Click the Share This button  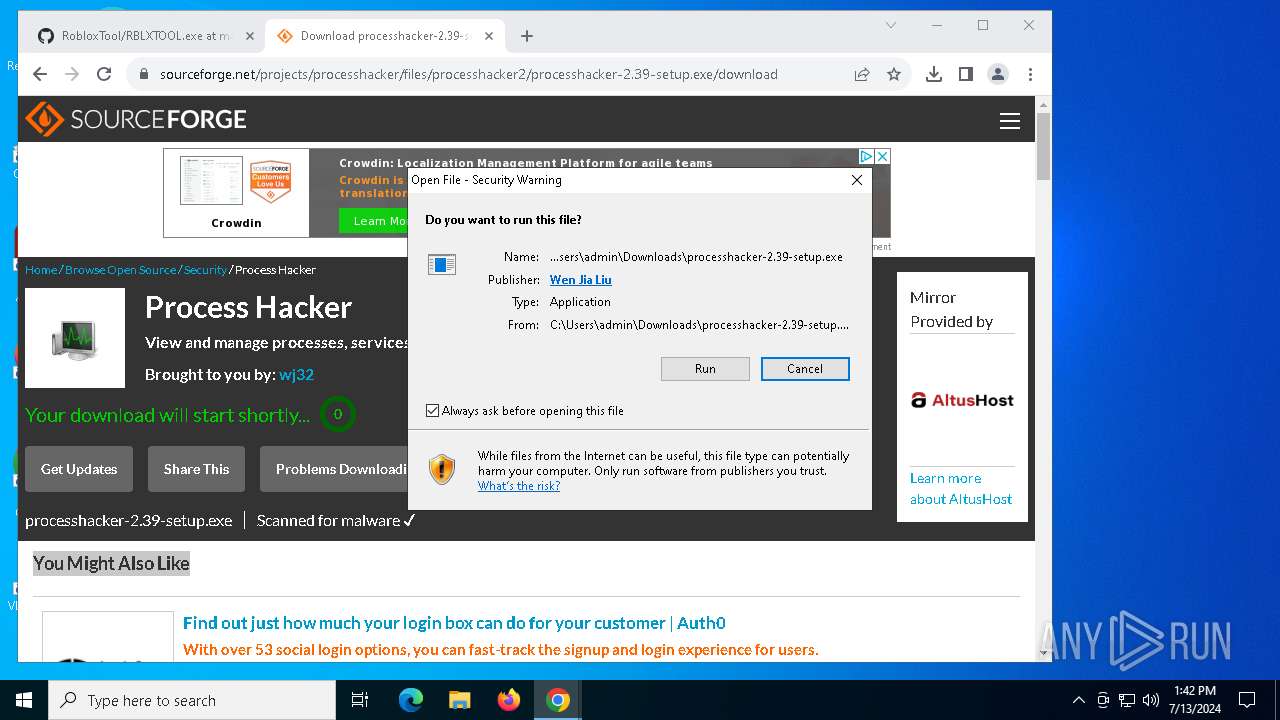(197, 469)
